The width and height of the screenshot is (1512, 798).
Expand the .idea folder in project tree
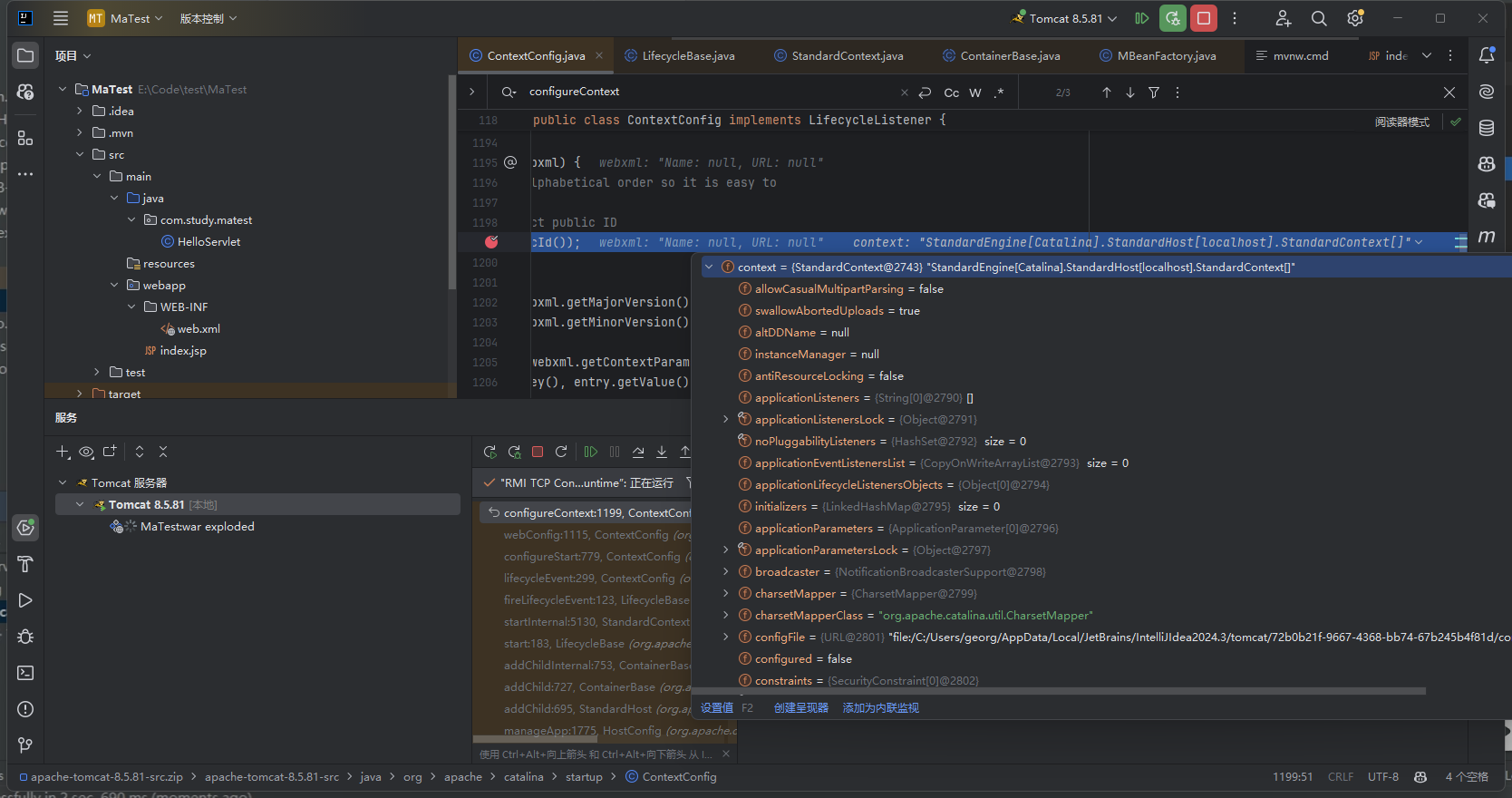80,111
